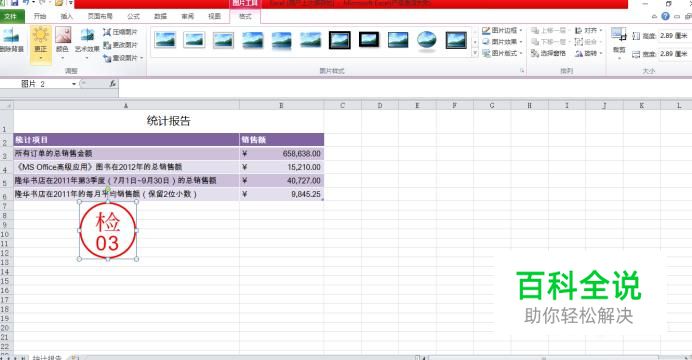Switch to the Formulas (公式) tab

tap(133, 16)
